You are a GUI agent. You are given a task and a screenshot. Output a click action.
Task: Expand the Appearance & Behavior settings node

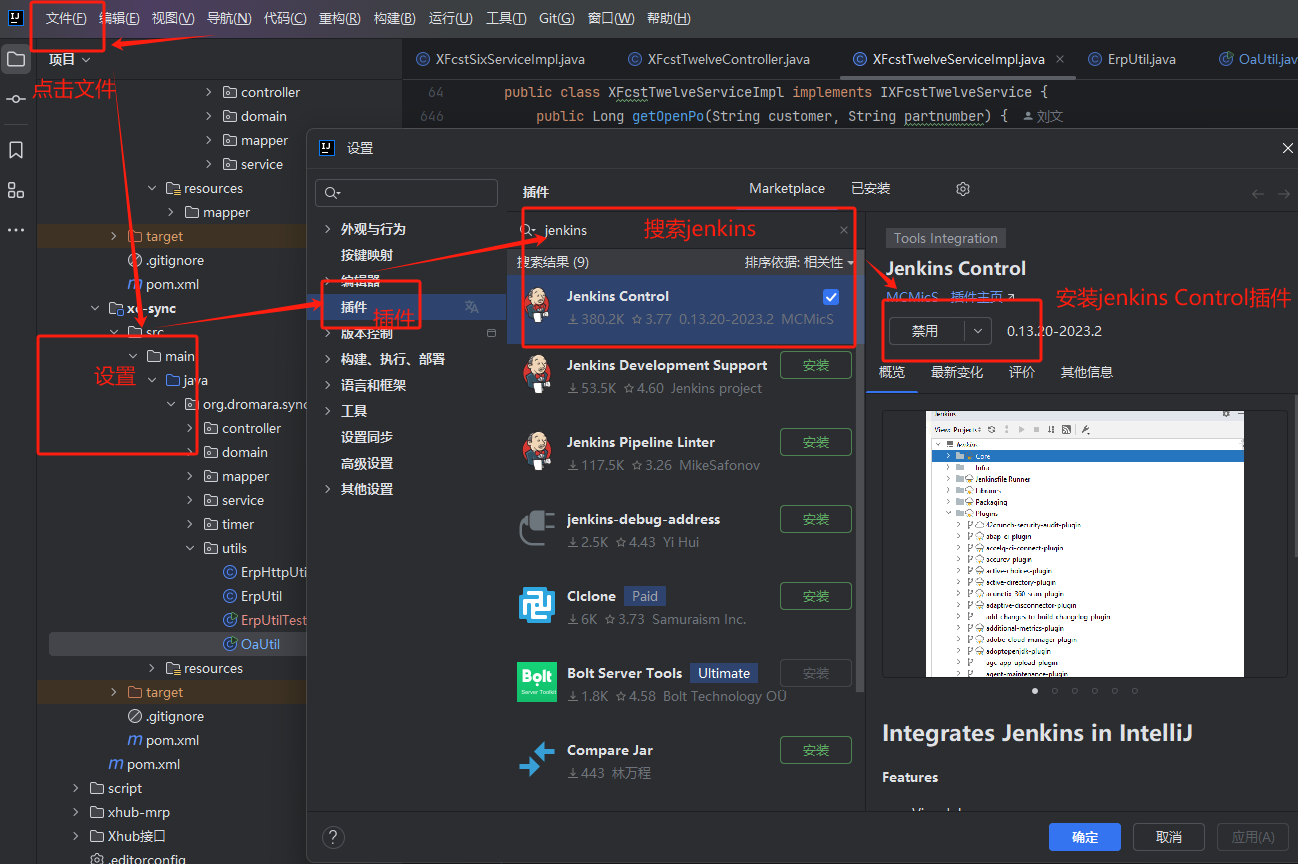click(327, 229)
